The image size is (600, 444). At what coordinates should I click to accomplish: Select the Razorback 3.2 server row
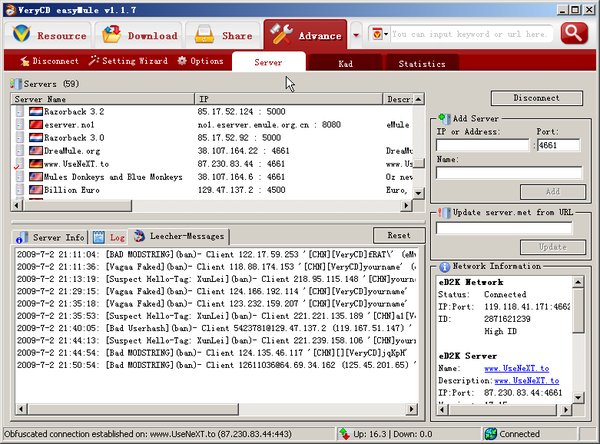[213, 112]
